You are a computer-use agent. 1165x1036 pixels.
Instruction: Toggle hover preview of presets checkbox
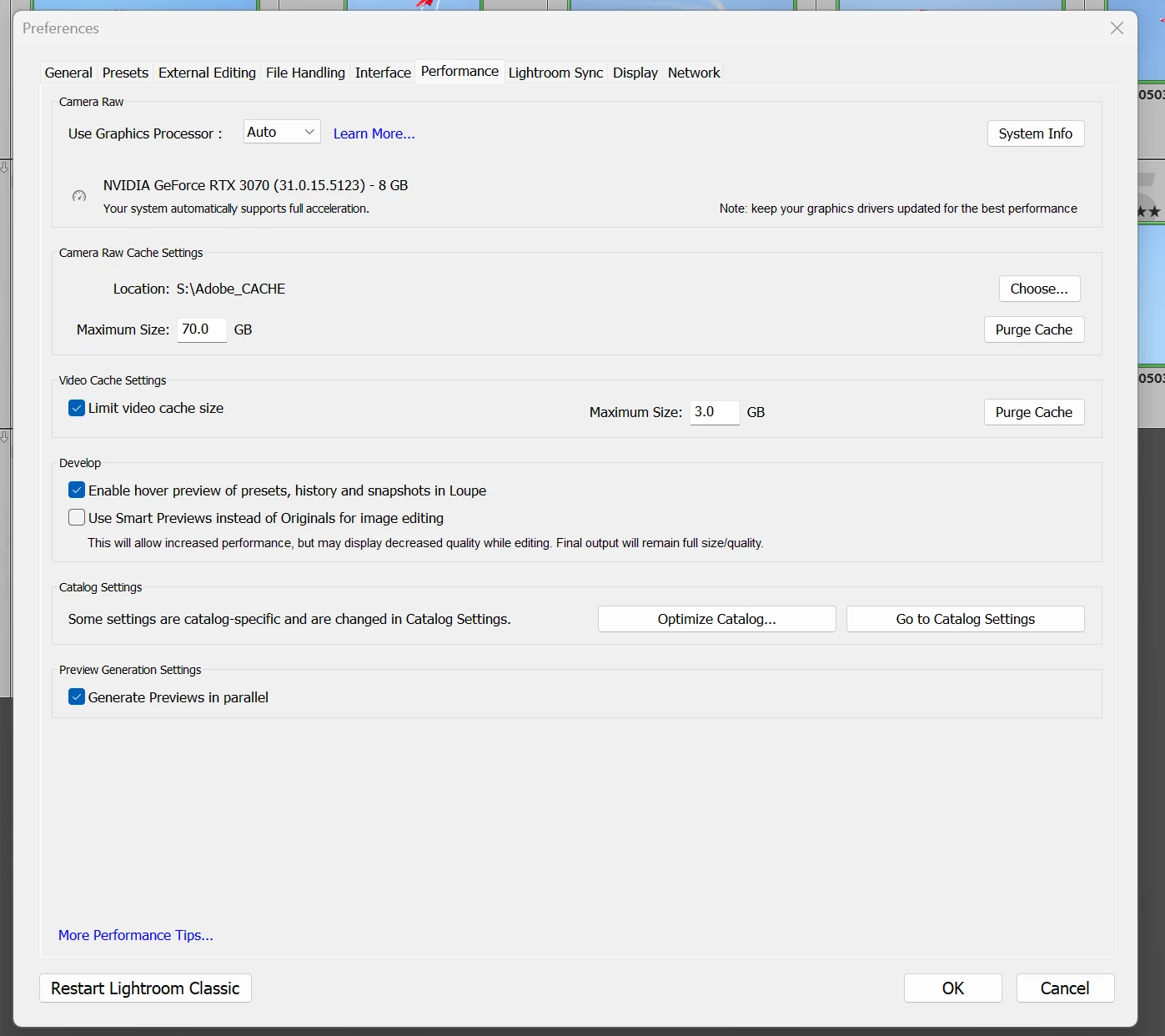(x=77, y=490)
